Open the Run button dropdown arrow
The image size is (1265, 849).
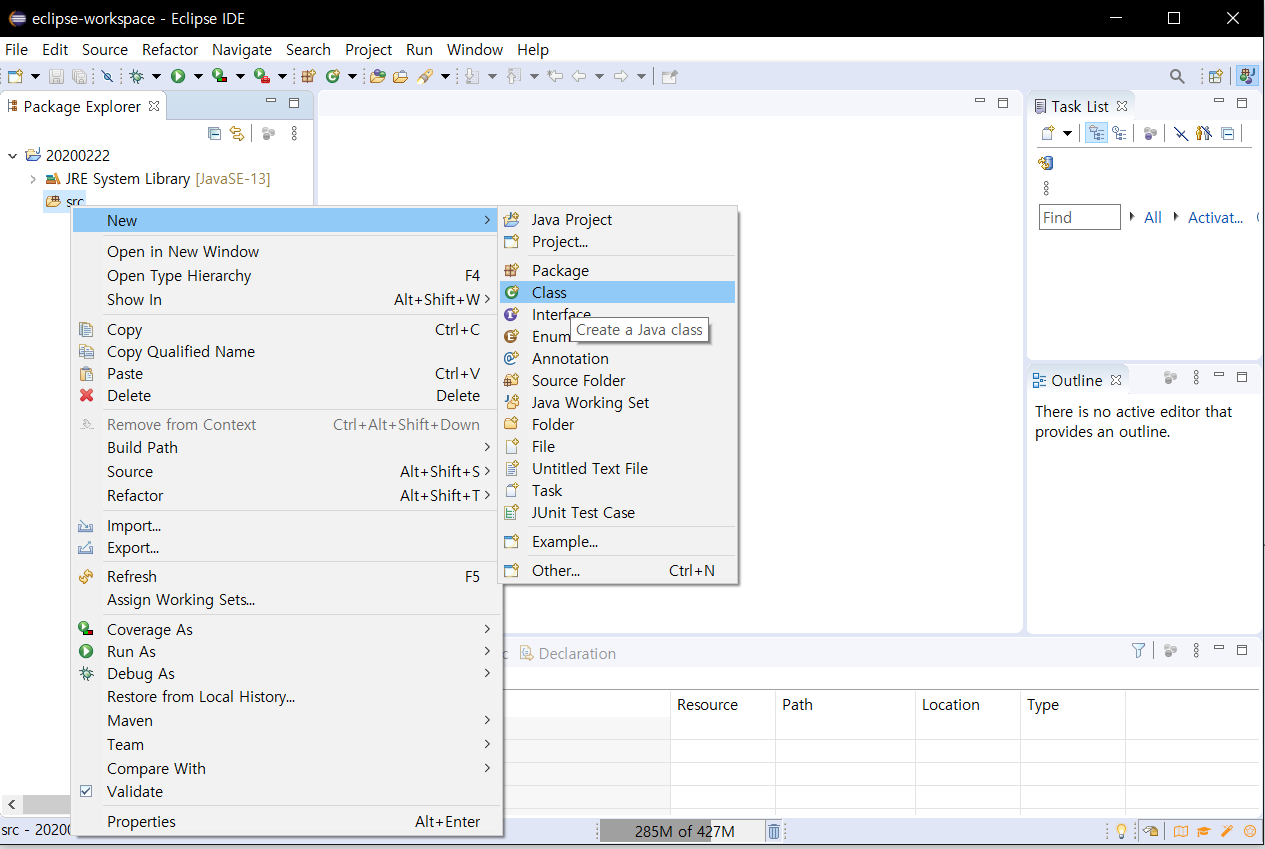coord(198,76)
